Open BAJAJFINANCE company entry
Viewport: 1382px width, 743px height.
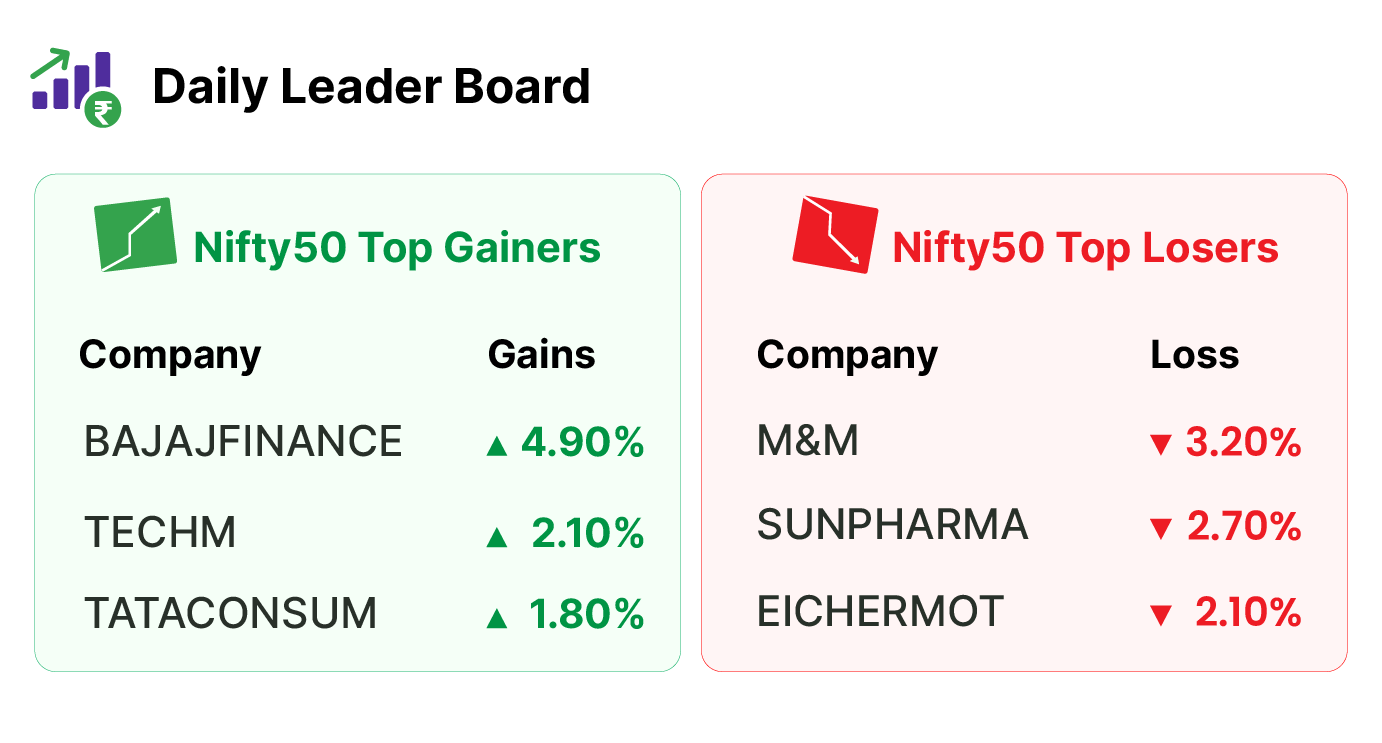pos(243,441)
